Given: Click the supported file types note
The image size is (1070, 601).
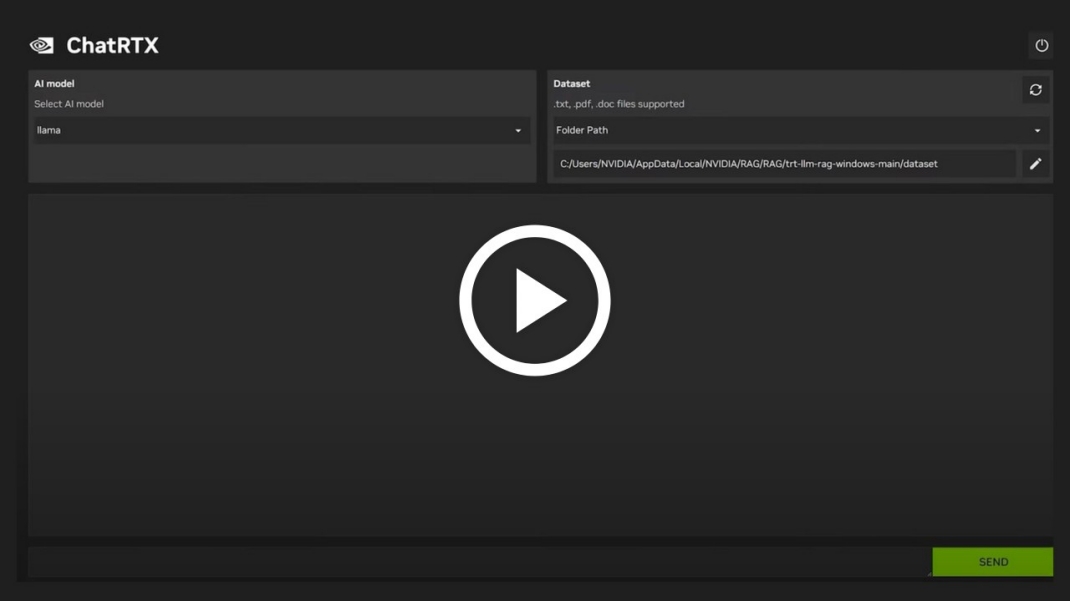Looking at the screenshot, I should pos(619,104).
